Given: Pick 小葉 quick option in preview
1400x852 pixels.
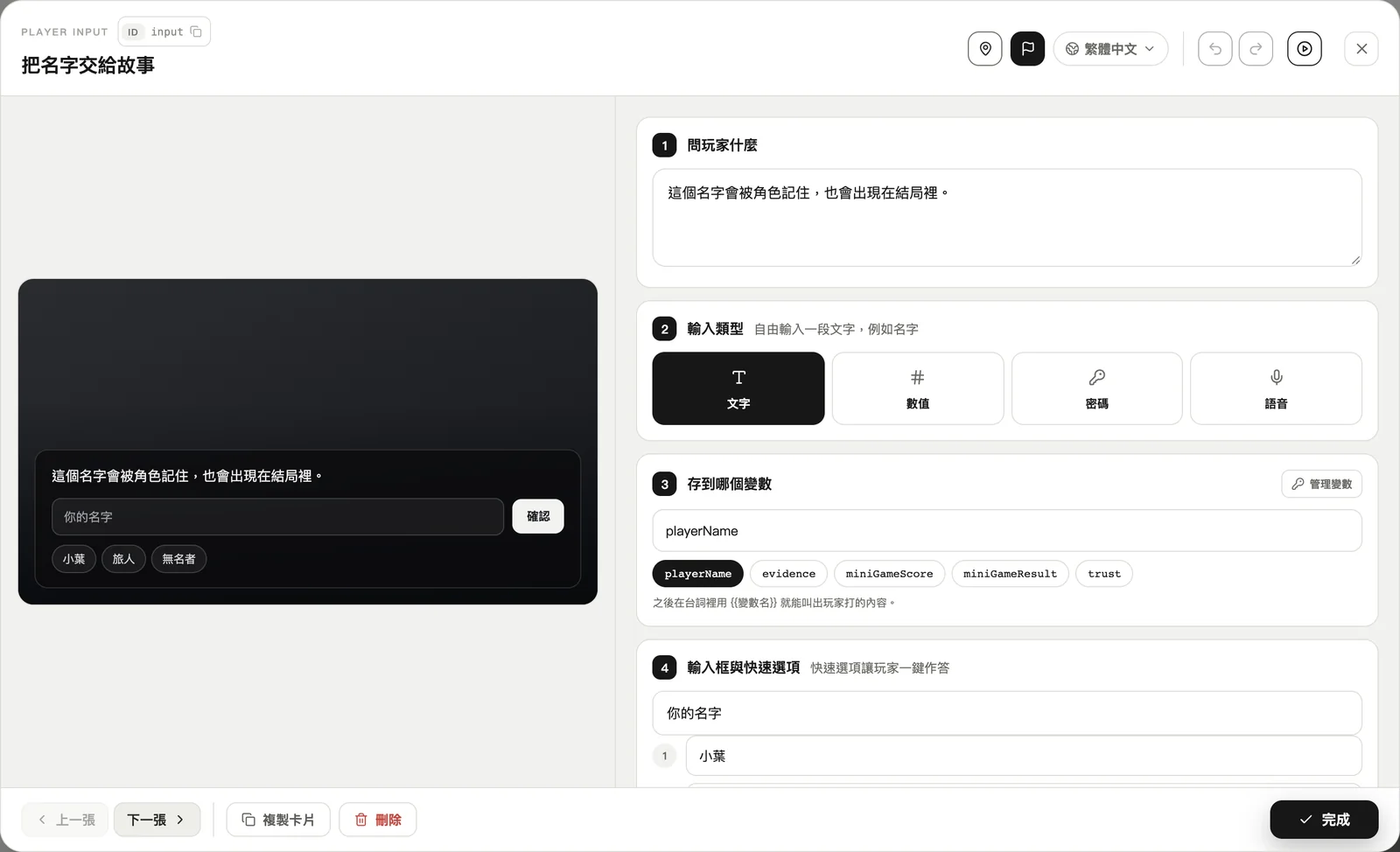Looking at the screenshot, I should pos(73,559).
